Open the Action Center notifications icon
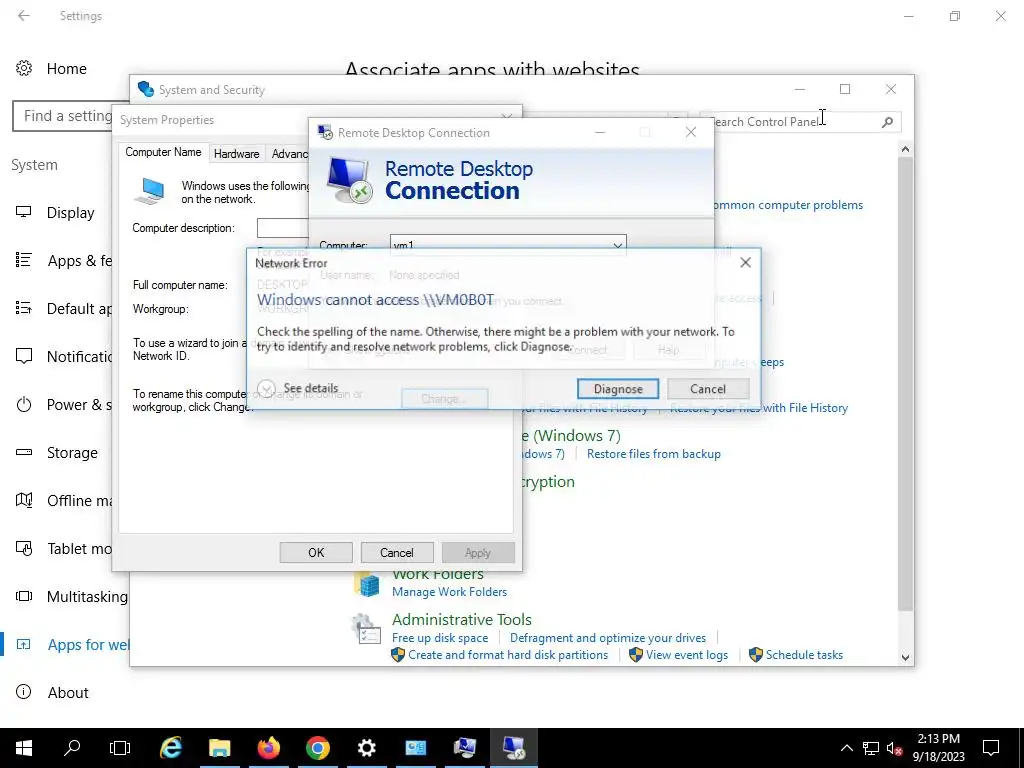The height and width of the screenshot is (768, 1024). [991, 748]
